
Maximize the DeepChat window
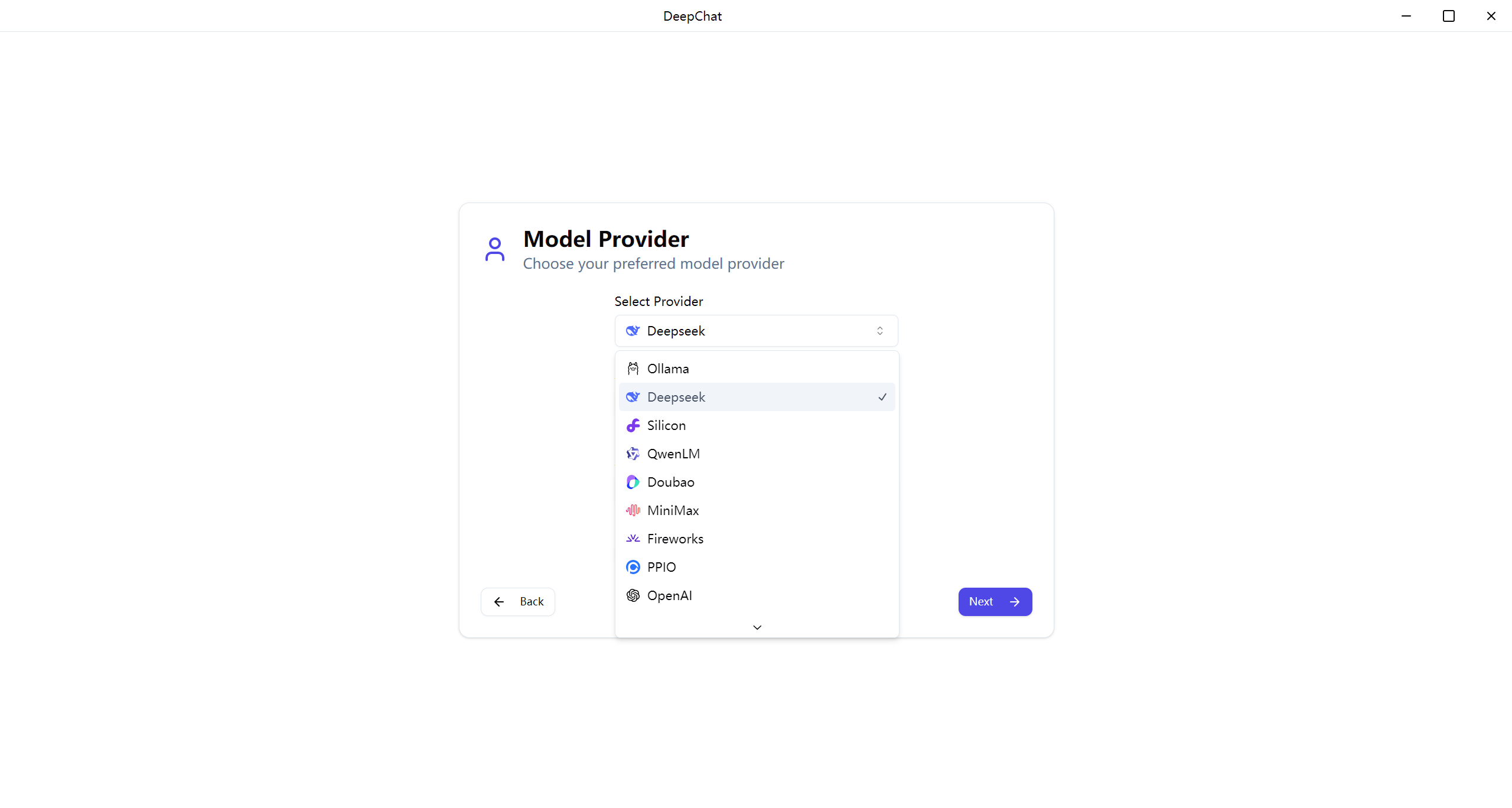(1448, 16)
